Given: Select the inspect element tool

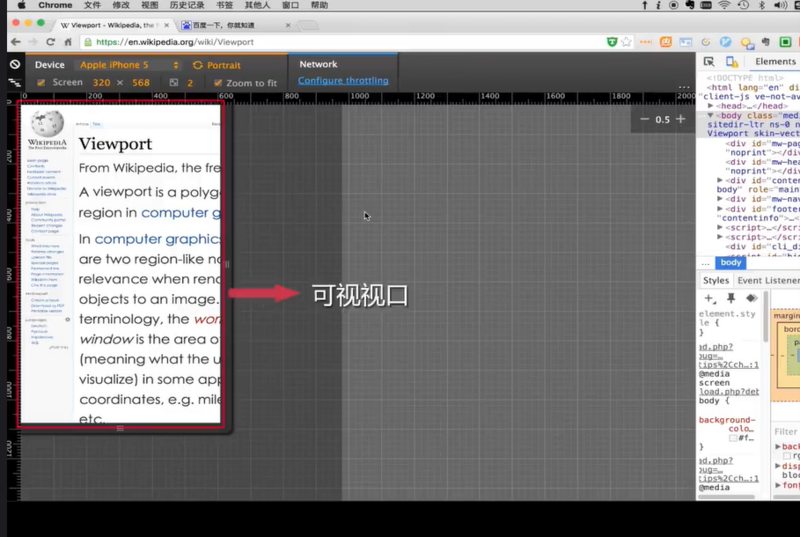Looking at the screenshot, I should pyautogui.click(x=709, y=62).
